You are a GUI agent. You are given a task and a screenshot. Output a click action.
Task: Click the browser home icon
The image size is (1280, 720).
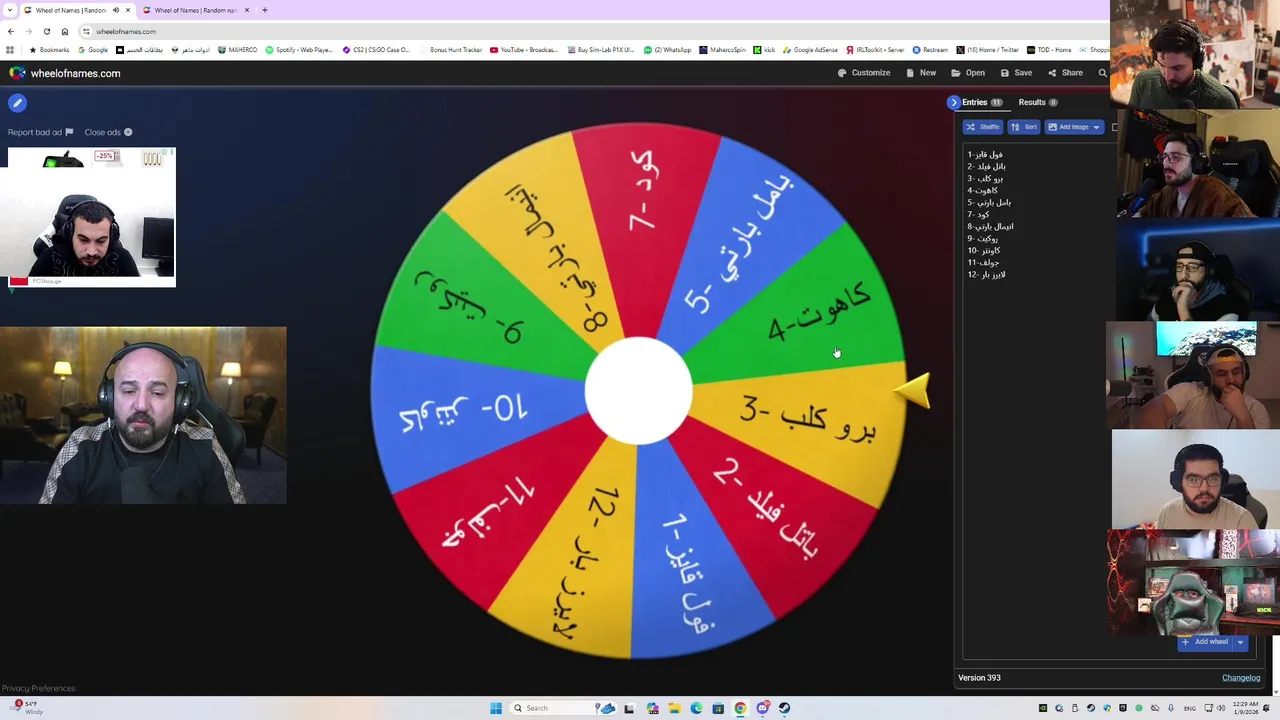click(x=65, y=31)
